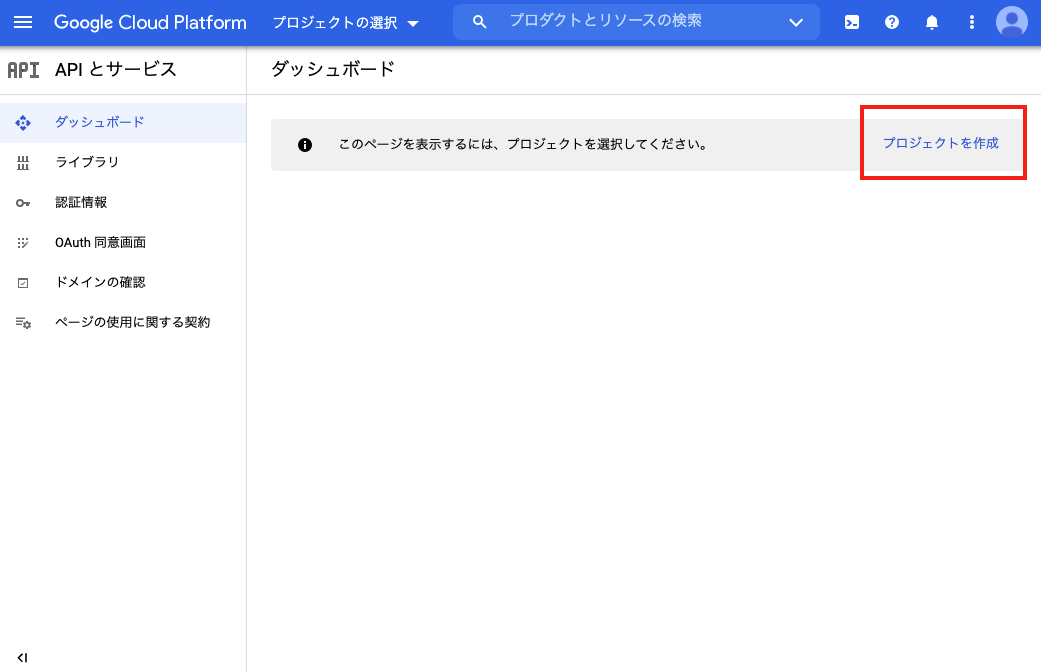Click the key icon next to 認証情報
The height and width of the screenshot is (672, 1041).
coord(22,202)
